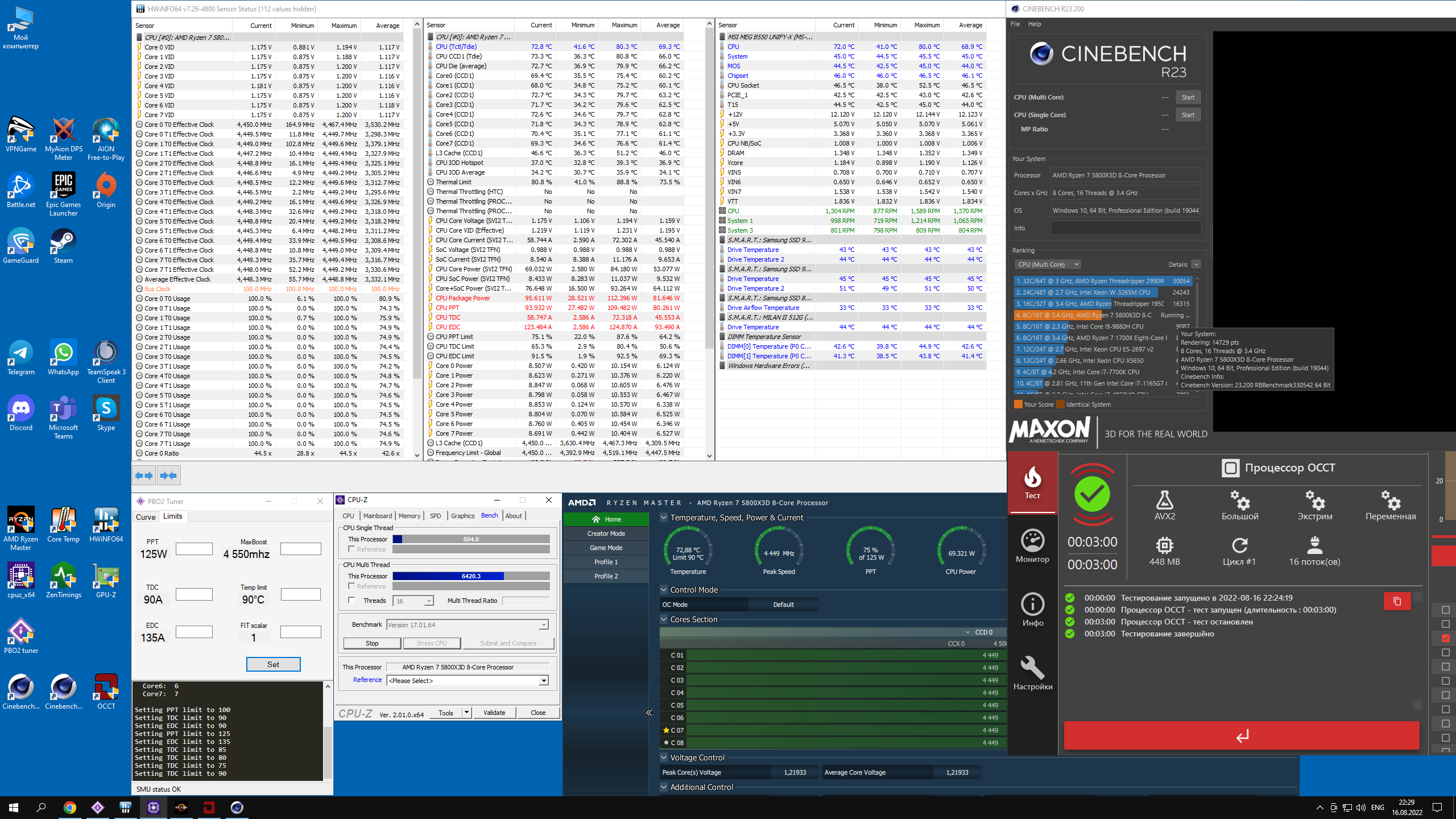Enable Multi Thread Reference checkbox in CPU-Z
The image size is (1456, 819).
[351, 586]
